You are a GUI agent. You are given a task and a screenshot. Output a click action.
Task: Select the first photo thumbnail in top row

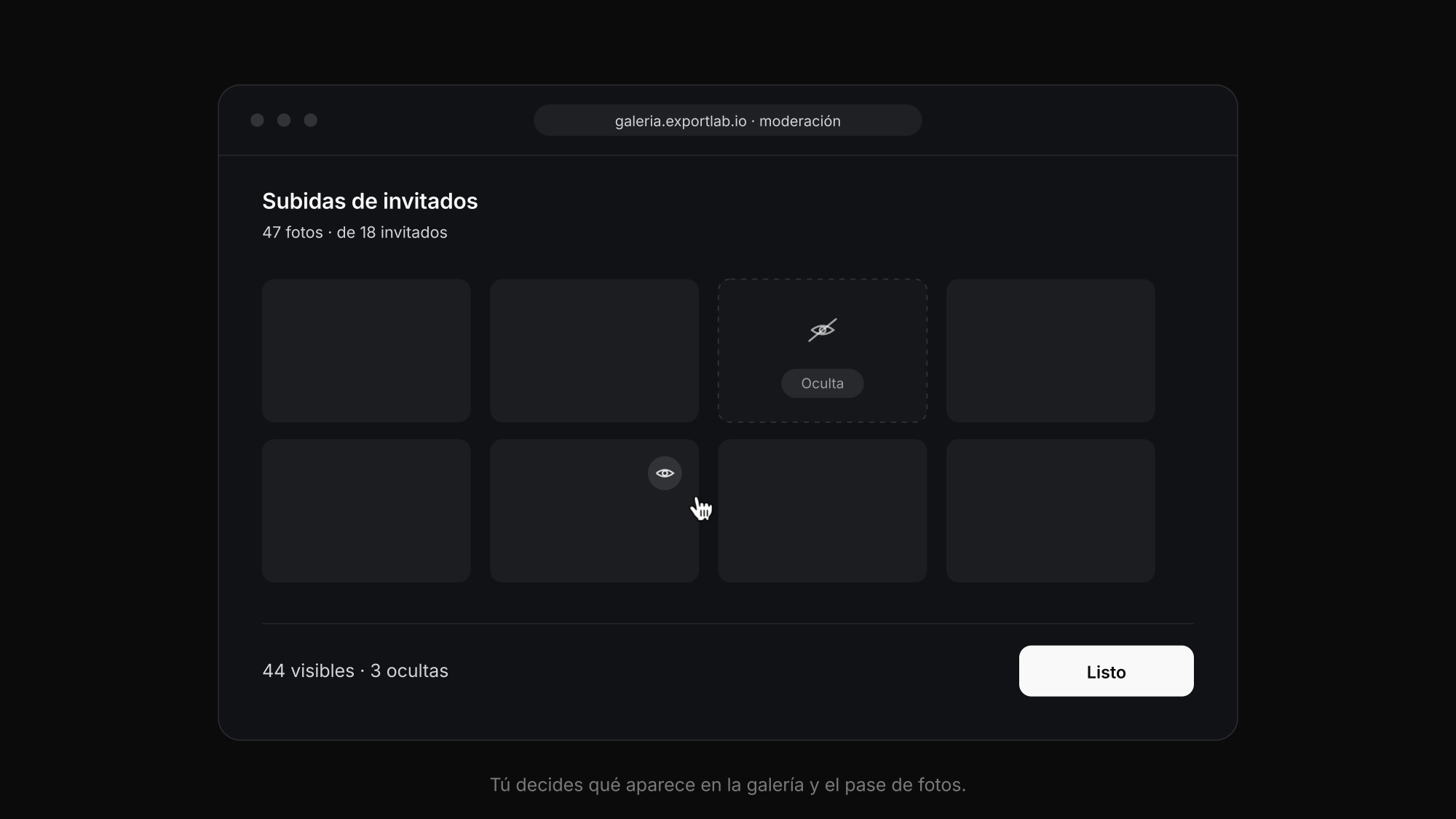(366, 350)
